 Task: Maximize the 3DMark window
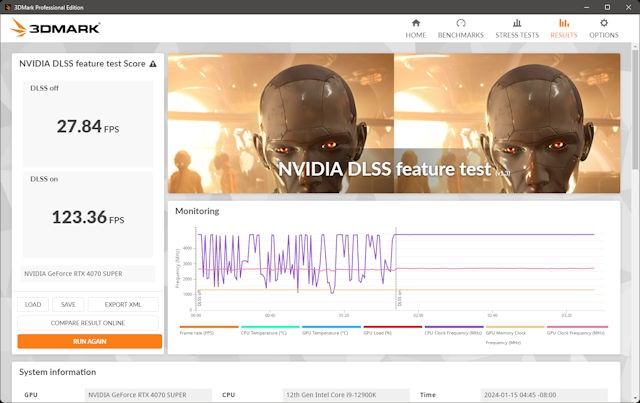[x=607, y=7]
